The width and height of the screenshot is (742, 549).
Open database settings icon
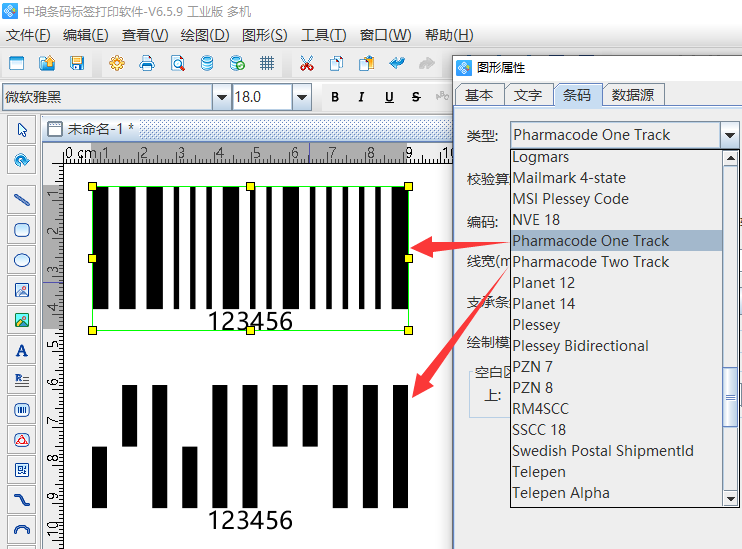click(207, 63)
